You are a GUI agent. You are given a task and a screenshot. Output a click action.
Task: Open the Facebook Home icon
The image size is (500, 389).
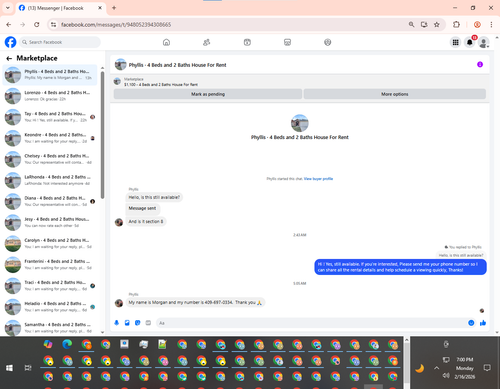[x=166, y=42]
